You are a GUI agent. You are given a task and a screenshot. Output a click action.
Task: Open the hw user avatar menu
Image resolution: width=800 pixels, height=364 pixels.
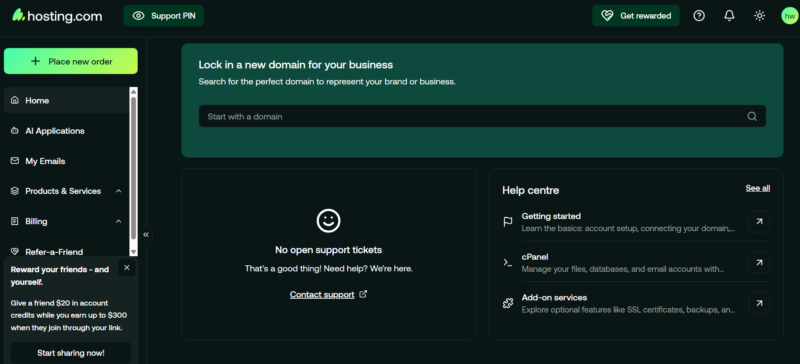click(x=789, y=16)
